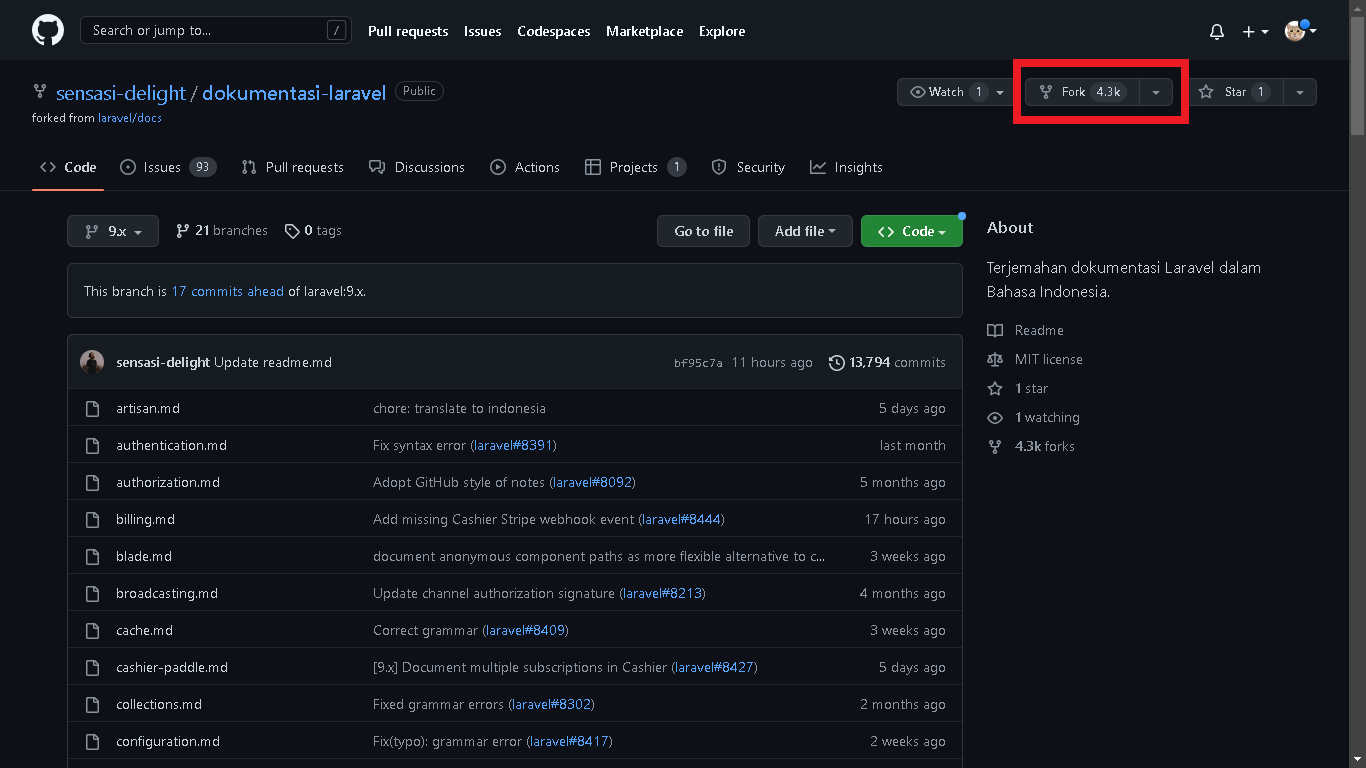View the 1 star stargazers link

click(1018, 388)
